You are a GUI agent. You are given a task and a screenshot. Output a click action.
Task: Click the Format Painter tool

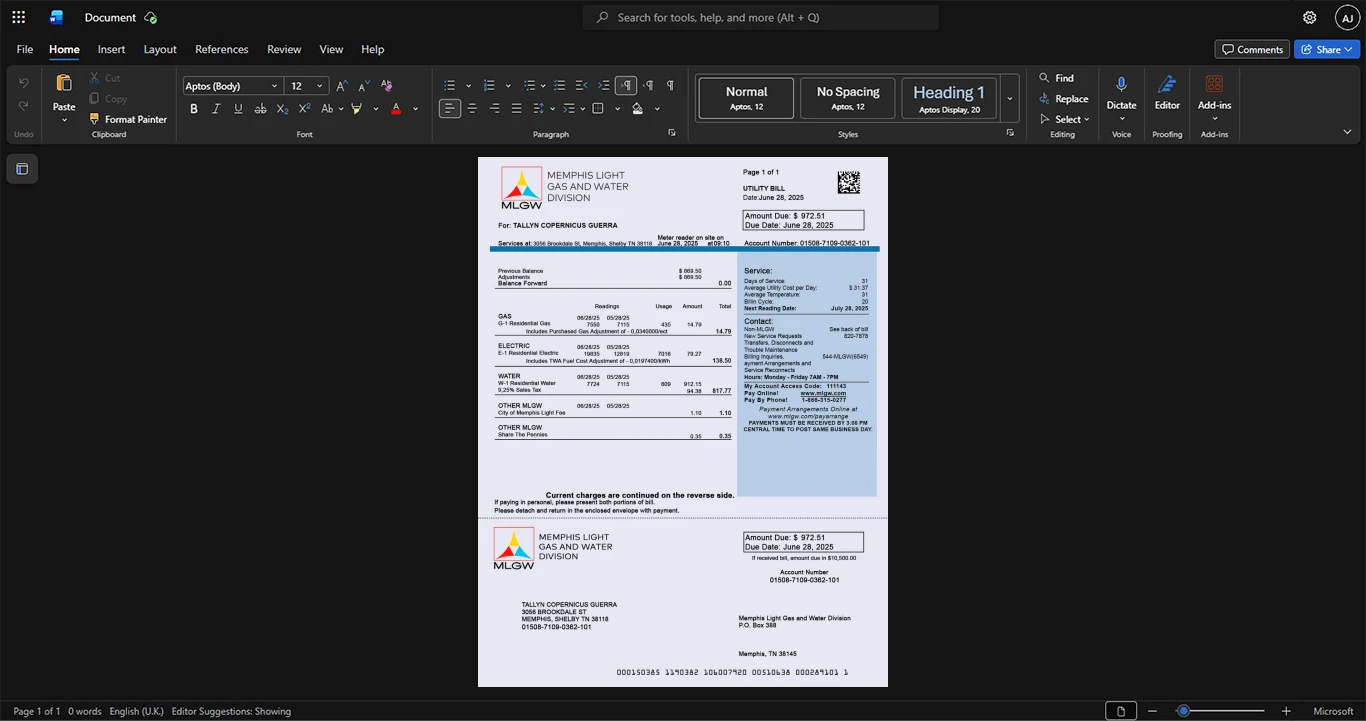(128, 119)
